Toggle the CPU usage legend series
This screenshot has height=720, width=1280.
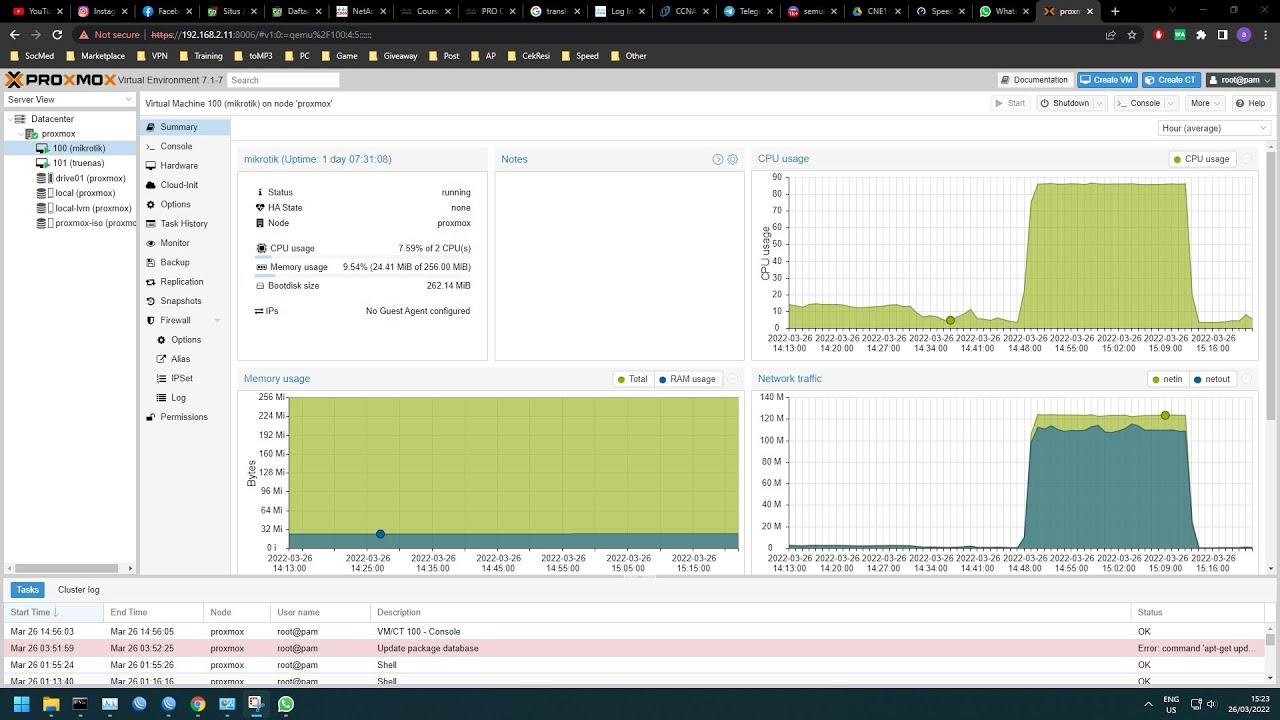coord(1202,159)
